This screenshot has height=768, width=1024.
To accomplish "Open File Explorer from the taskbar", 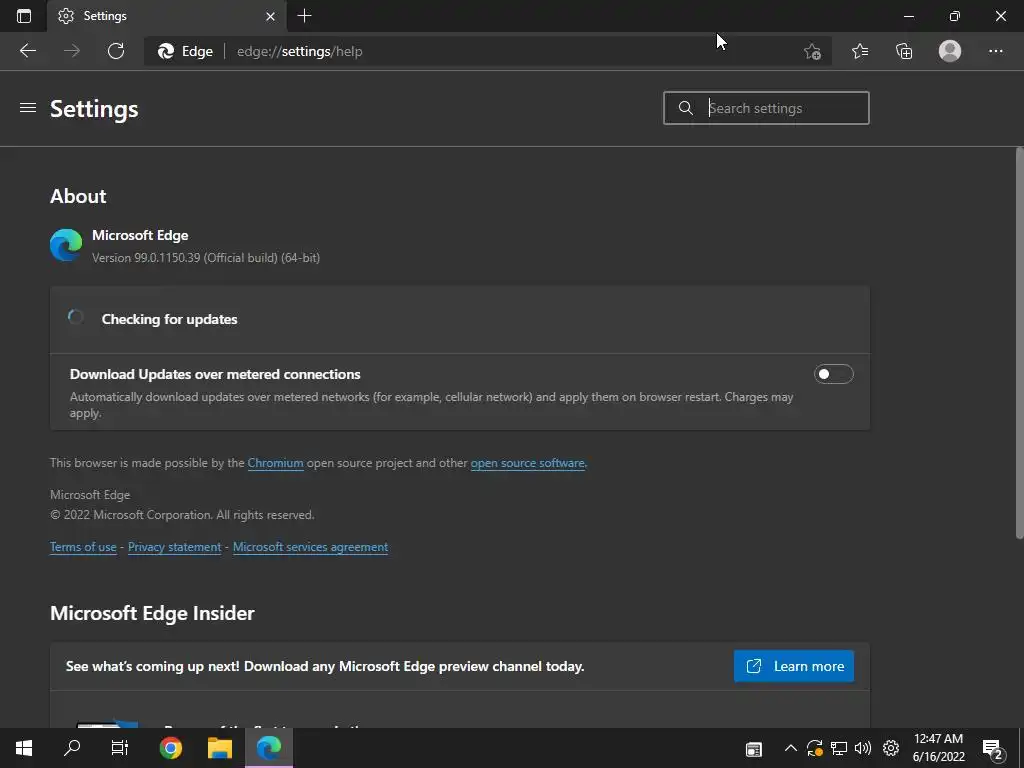I will (220, 748).
